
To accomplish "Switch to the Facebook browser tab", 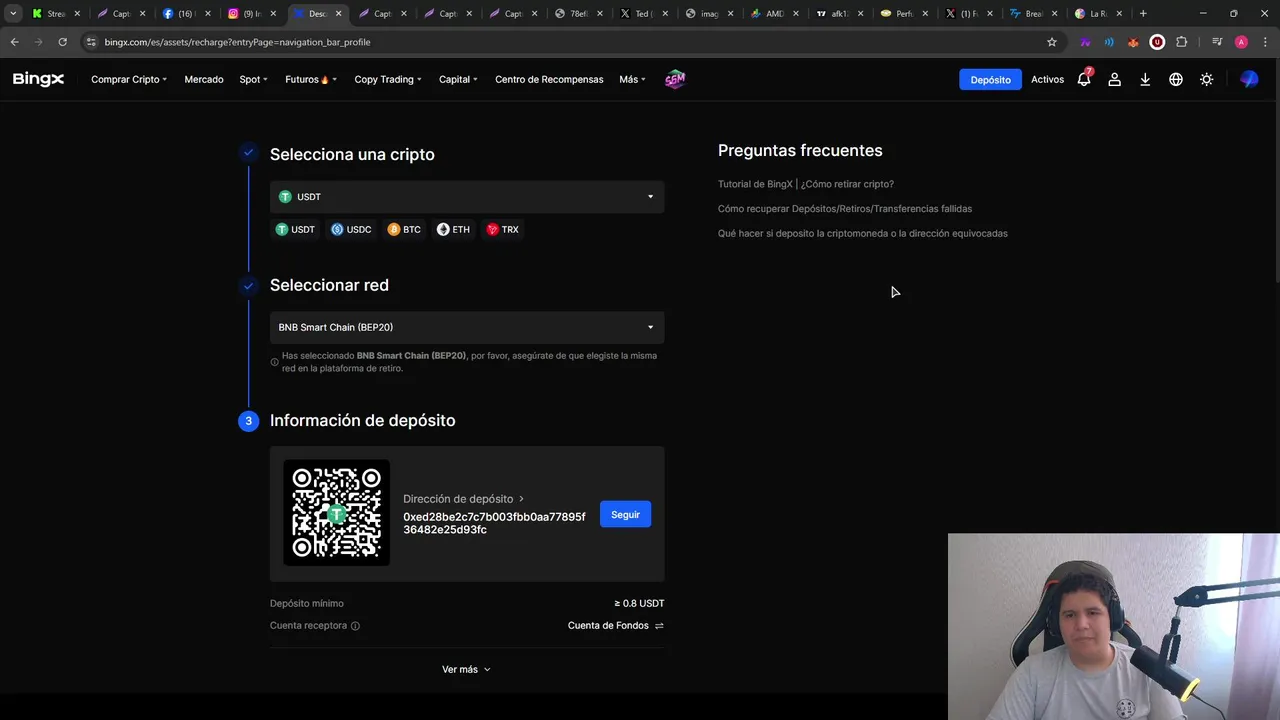I will [186, 14].
